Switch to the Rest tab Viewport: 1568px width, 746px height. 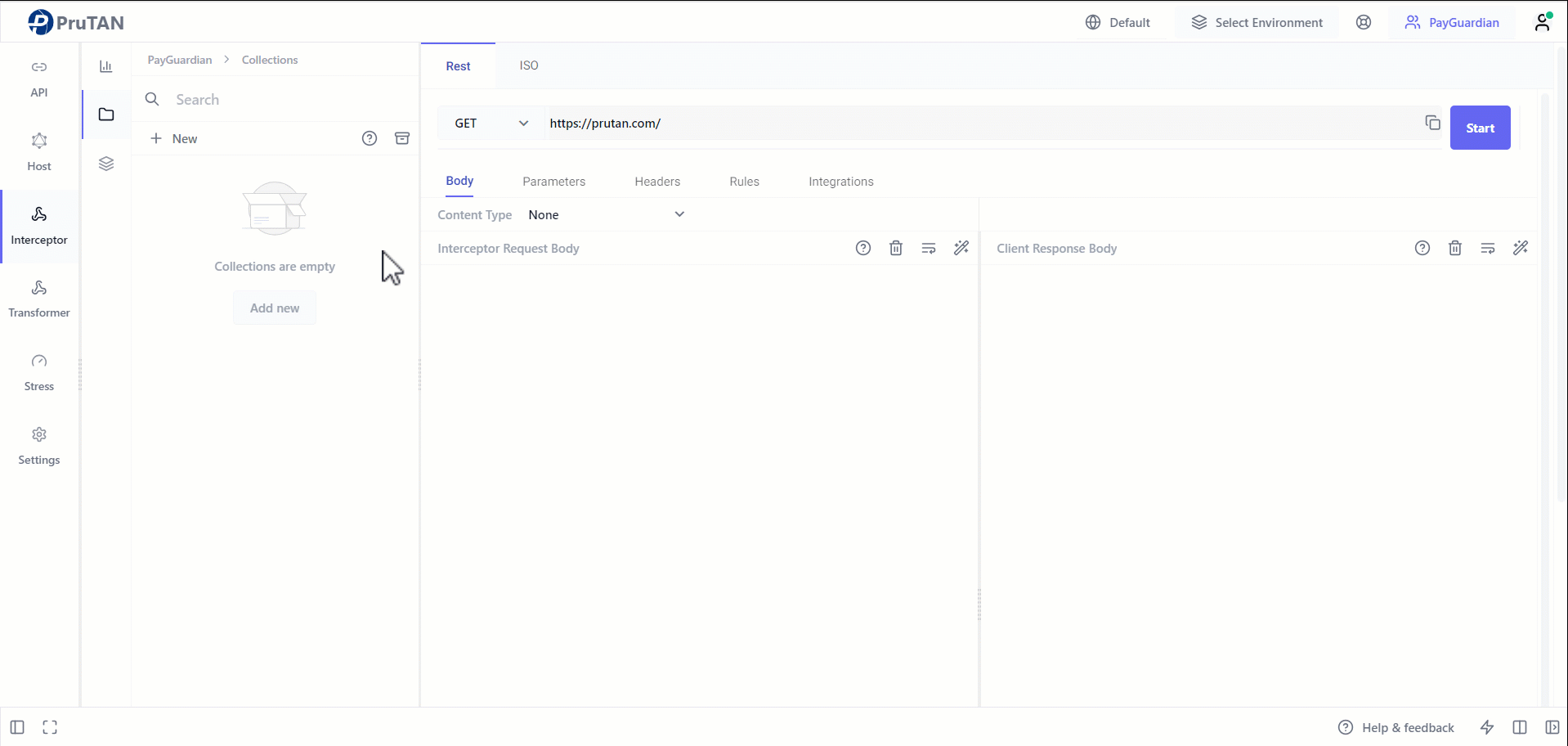point(458,66)
